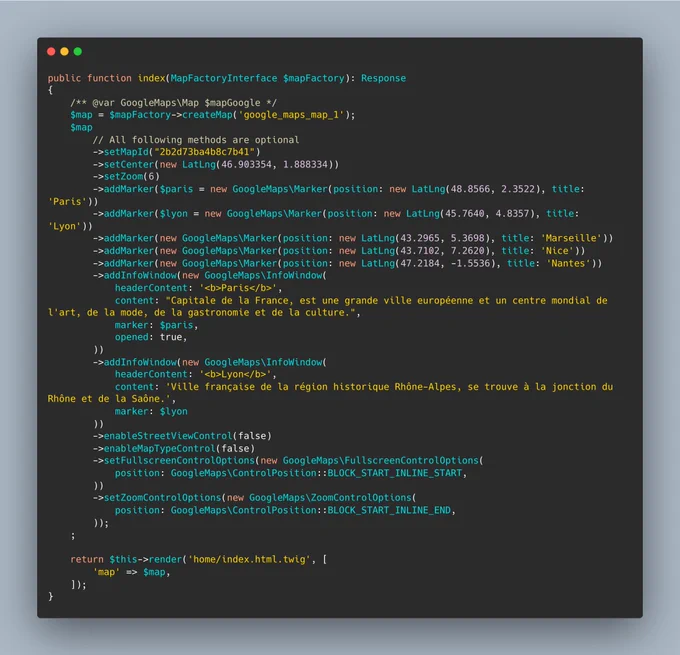Click the yellow minimize dot

click(x=64, y=52)
